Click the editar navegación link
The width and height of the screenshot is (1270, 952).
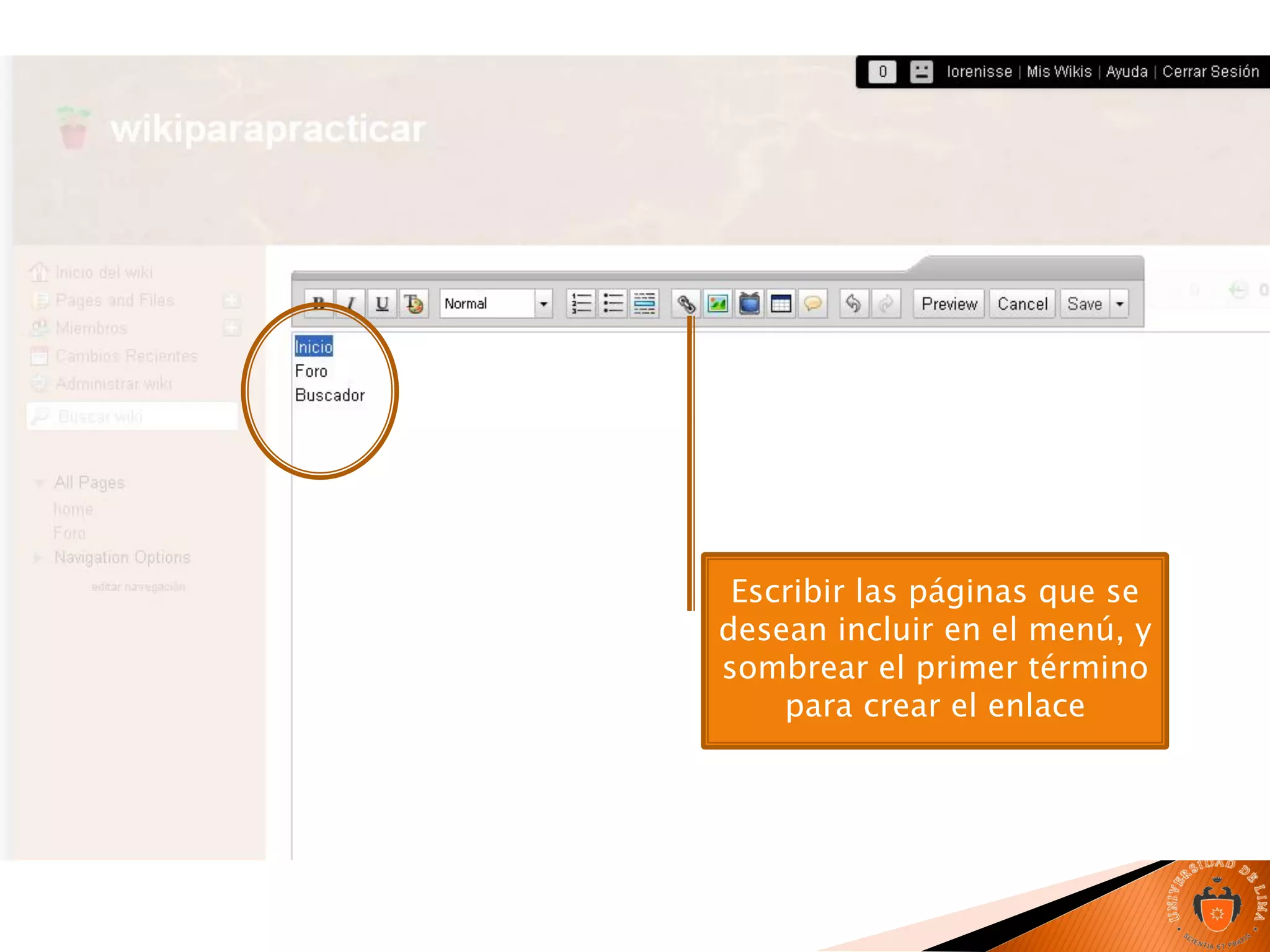[138, 586]
